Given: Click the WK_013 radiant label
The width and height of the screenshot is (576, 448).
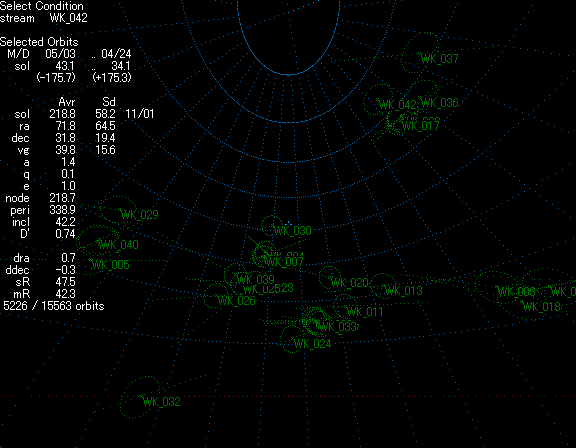Looking at the screenshot, I should [403, 291].
